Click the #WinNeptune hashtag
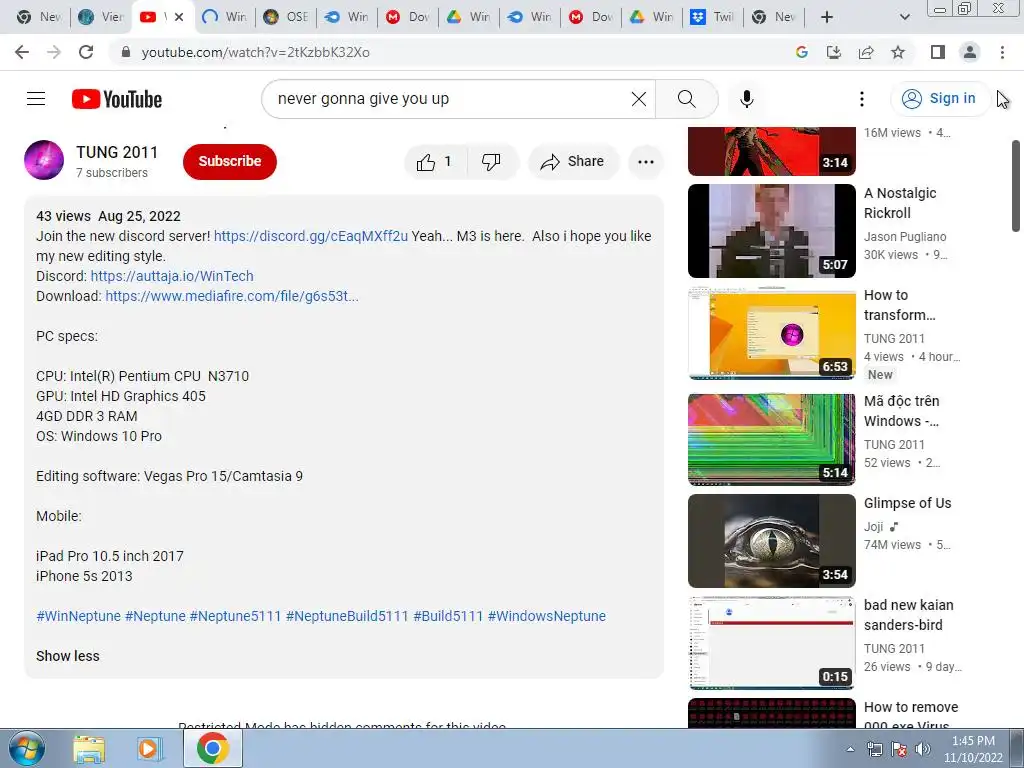Viewport: 1024px width, 768px height. coord(78,616)
